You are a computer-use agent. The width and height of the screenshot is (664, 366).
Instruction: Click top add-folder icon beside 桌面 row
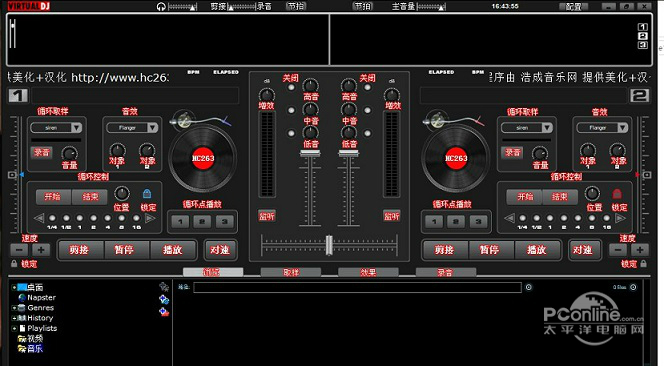click(164, 287)
